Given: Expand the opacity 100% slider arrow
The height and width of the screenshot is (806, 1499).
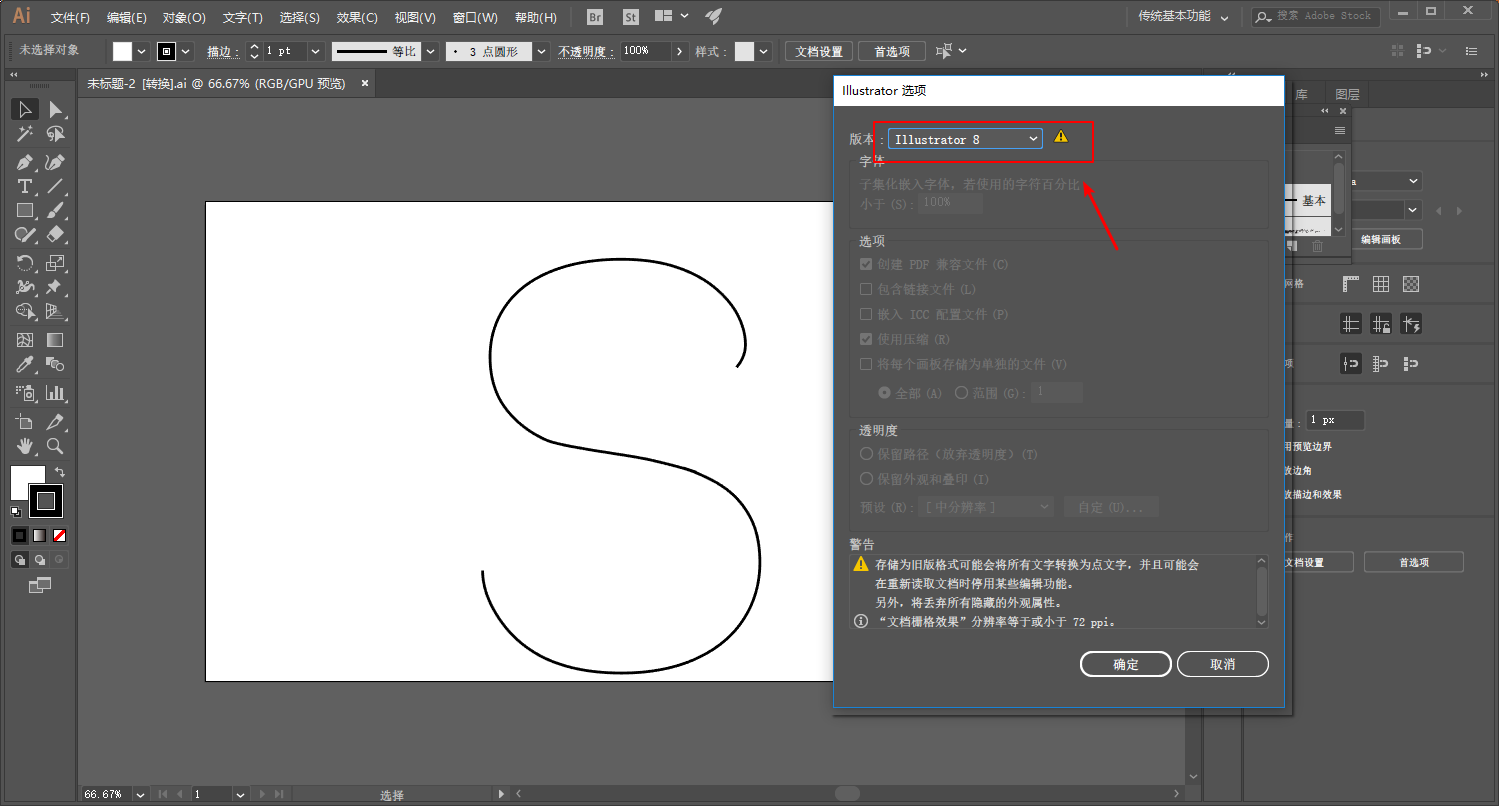Looking at the screenshot, I should pos(680,51).
